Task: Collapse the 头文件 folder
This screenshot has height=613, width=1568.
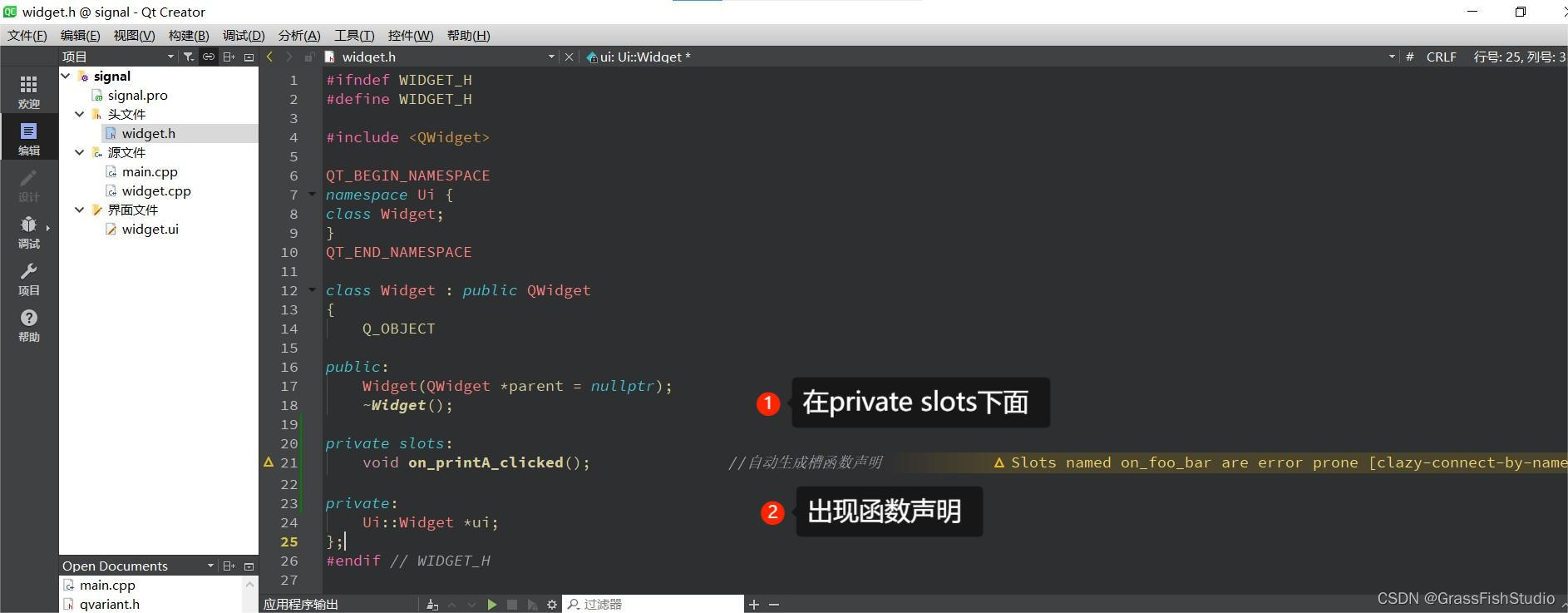Action: [x=80, y=114]
